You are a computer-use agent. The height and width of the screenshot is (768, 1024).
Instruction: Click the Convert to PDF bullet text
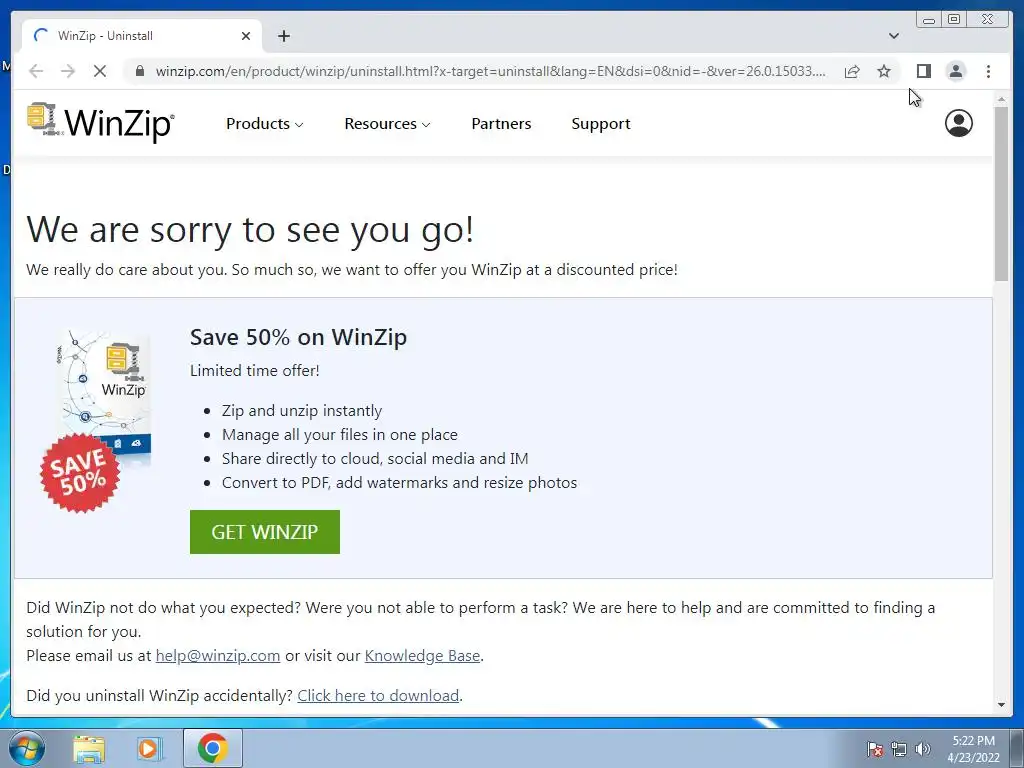399,483
